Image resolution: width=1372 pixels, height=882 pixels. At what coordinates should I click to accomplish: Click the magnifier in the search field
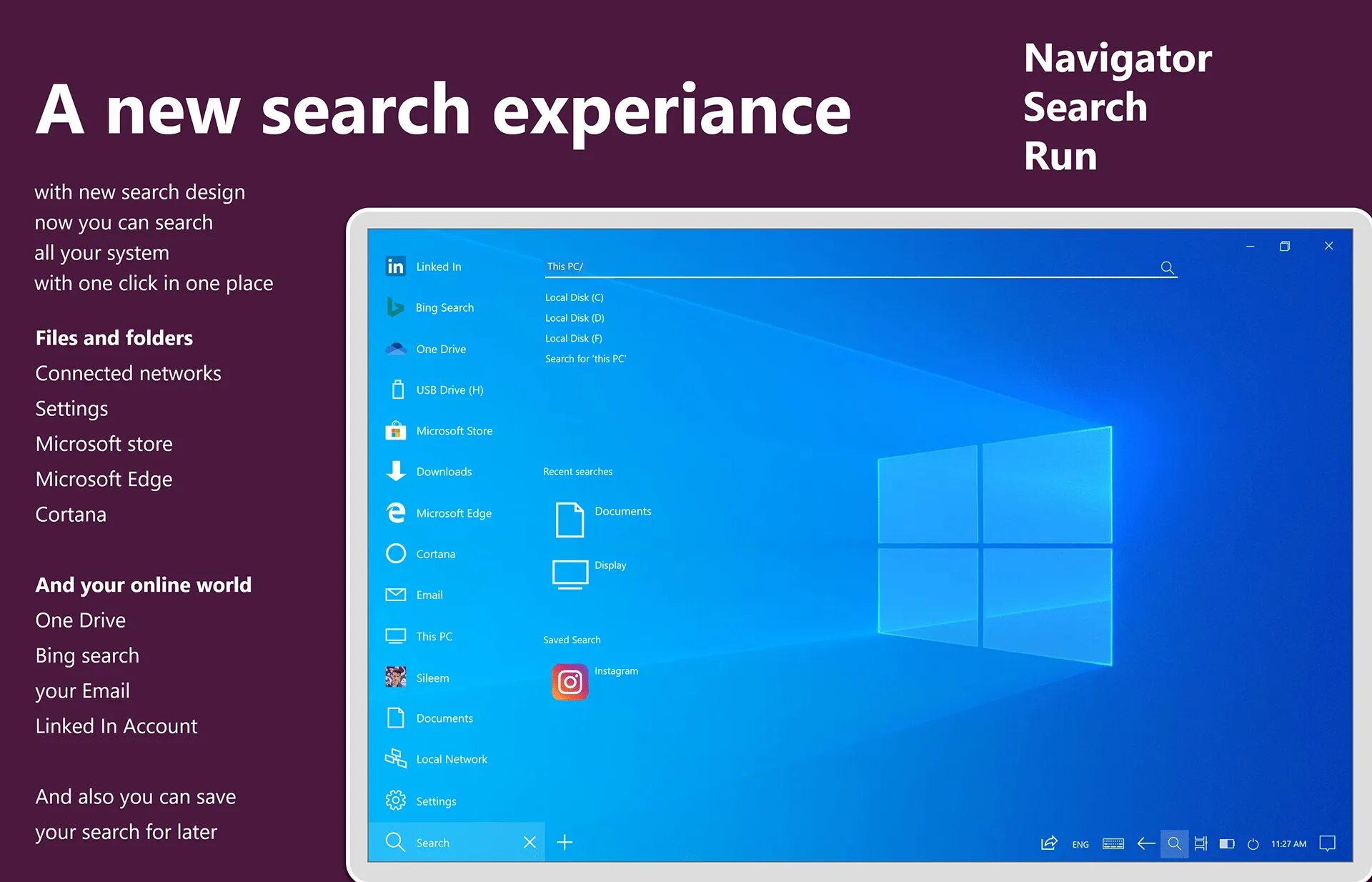[1167, 267]
